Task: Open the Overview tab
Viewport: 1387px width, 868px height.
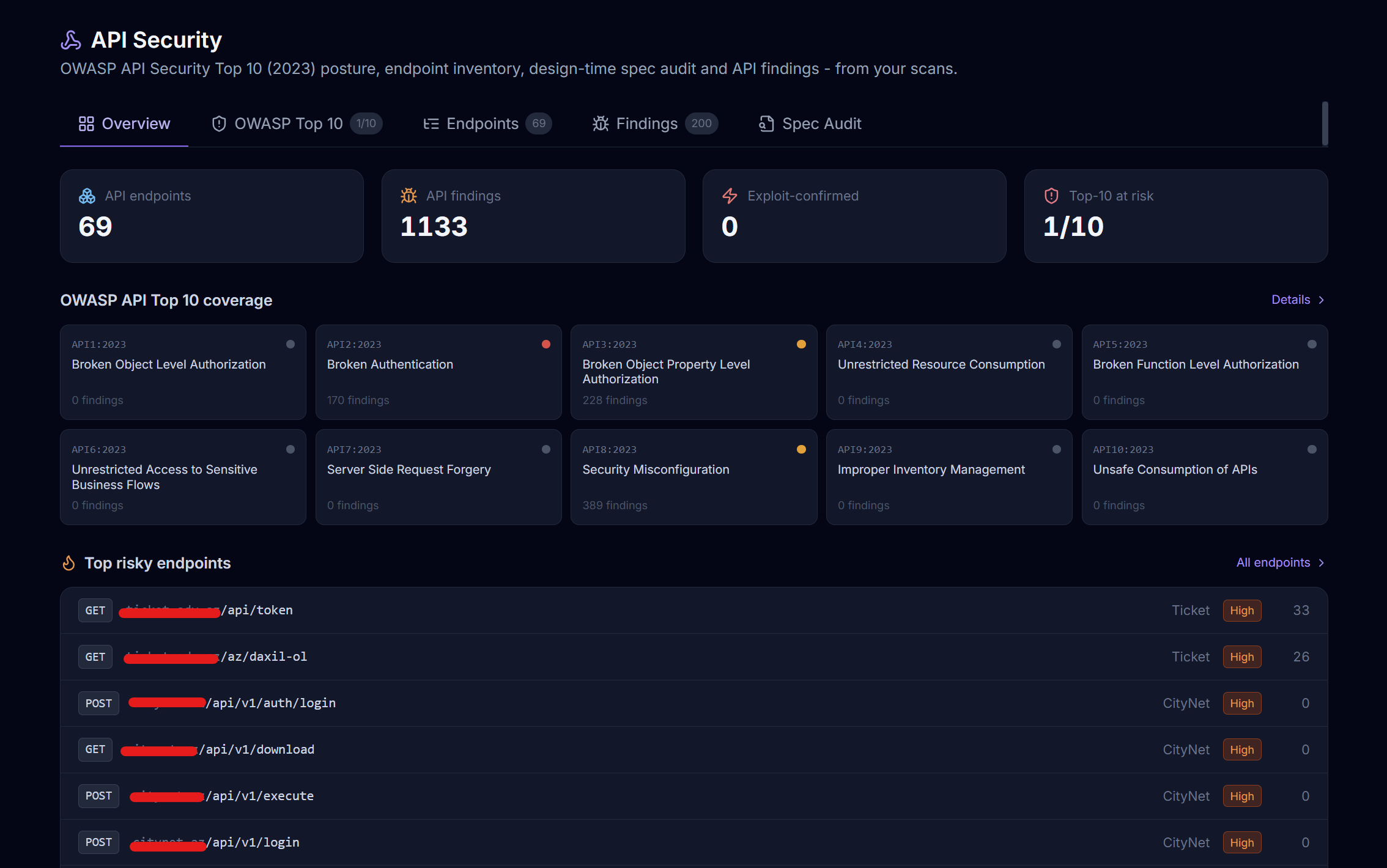Action: pos(124,123)
